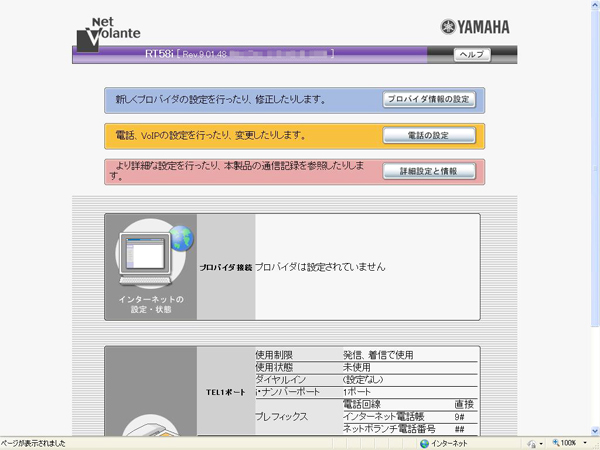Click the value 未使用
600x450 pixels.
pos(357,367)
